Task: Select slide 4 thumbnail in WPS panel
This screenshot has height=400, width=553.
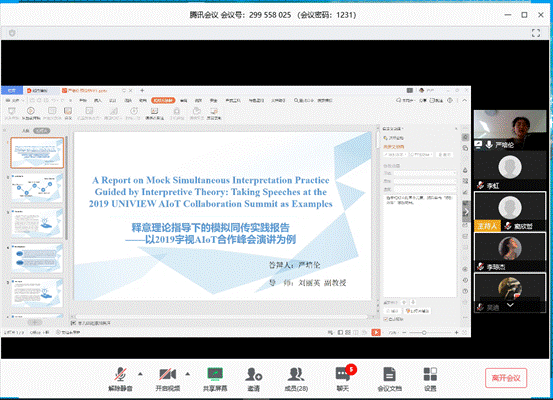Action: point(37,258)
